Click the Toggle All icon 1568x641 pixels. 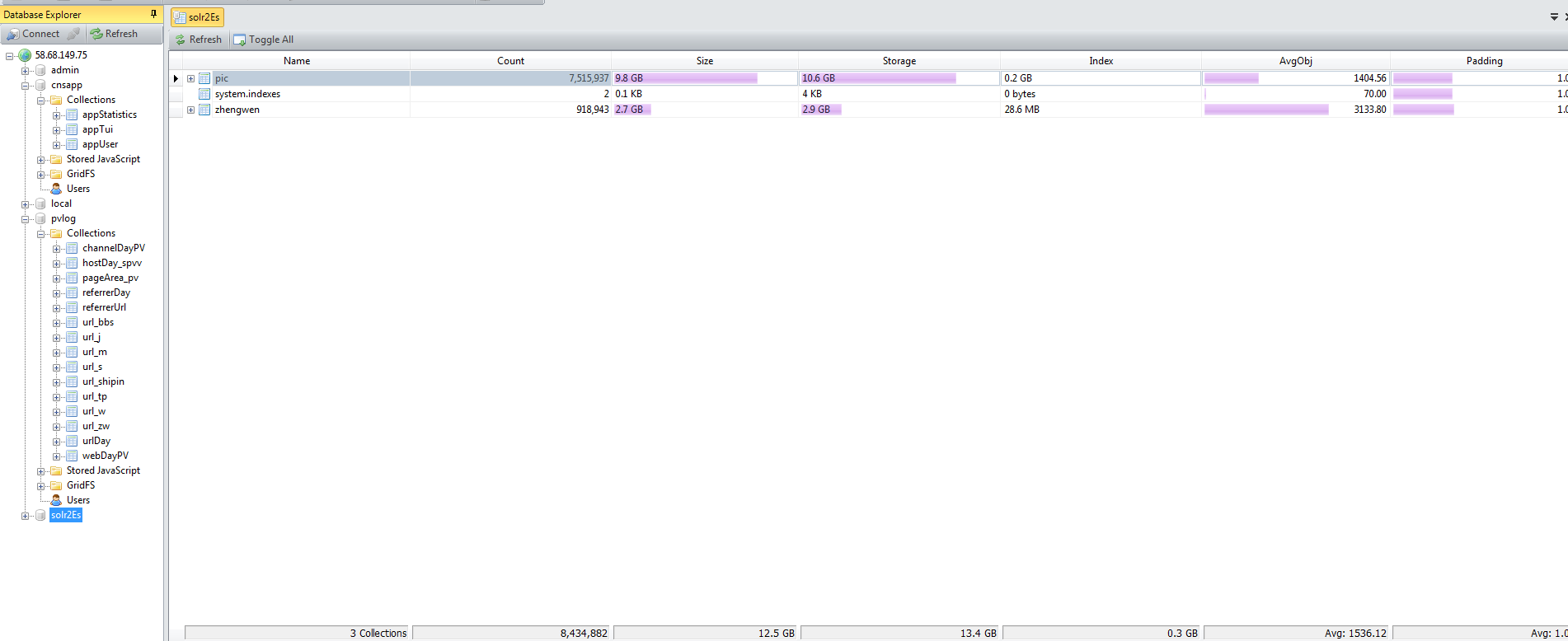coord(240,40)
